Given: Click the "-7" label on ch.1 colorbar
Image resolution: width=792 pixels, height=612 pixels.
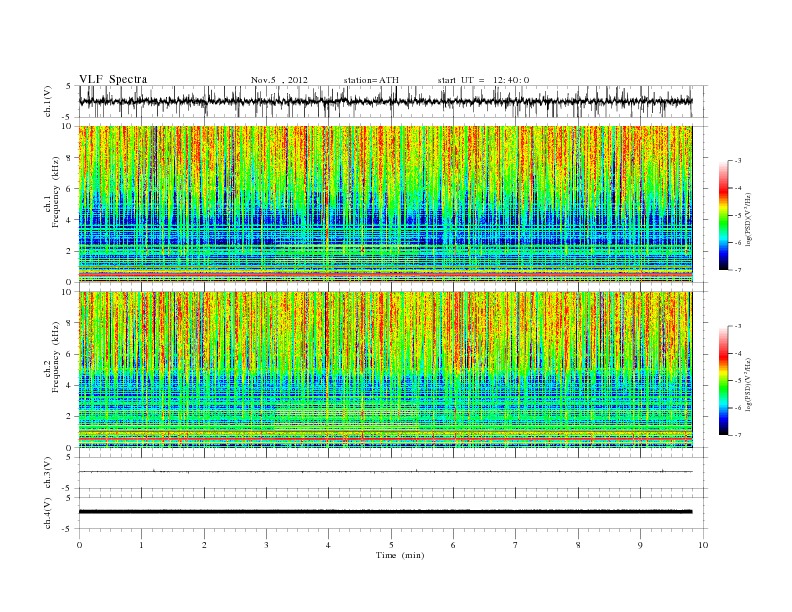Looking at the screenshot, I should tap(738, 270).
